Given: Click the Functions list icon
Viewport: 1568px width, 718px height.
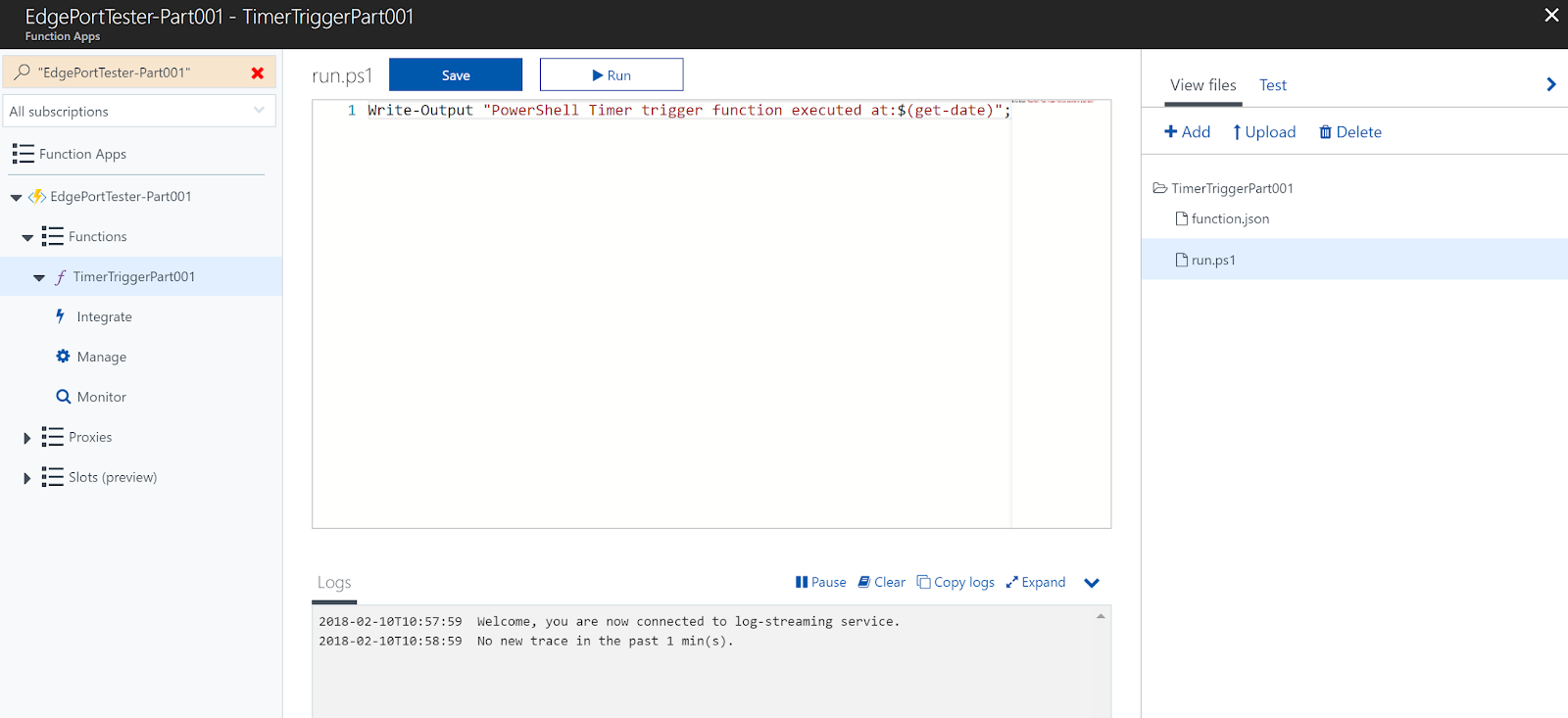Looking at the screenshot, I should click(x=53, y=237).
